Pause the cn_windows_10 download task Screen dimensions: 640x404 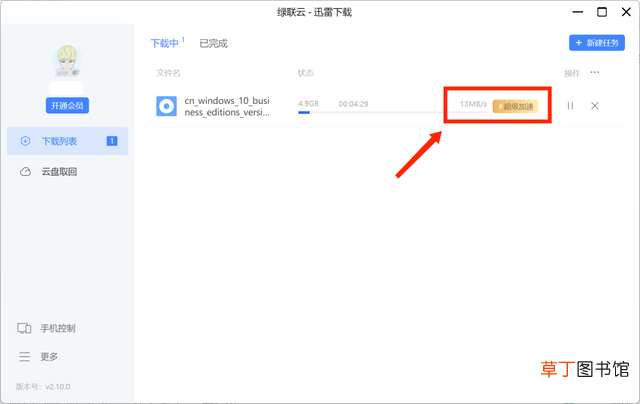pos(570,106)
